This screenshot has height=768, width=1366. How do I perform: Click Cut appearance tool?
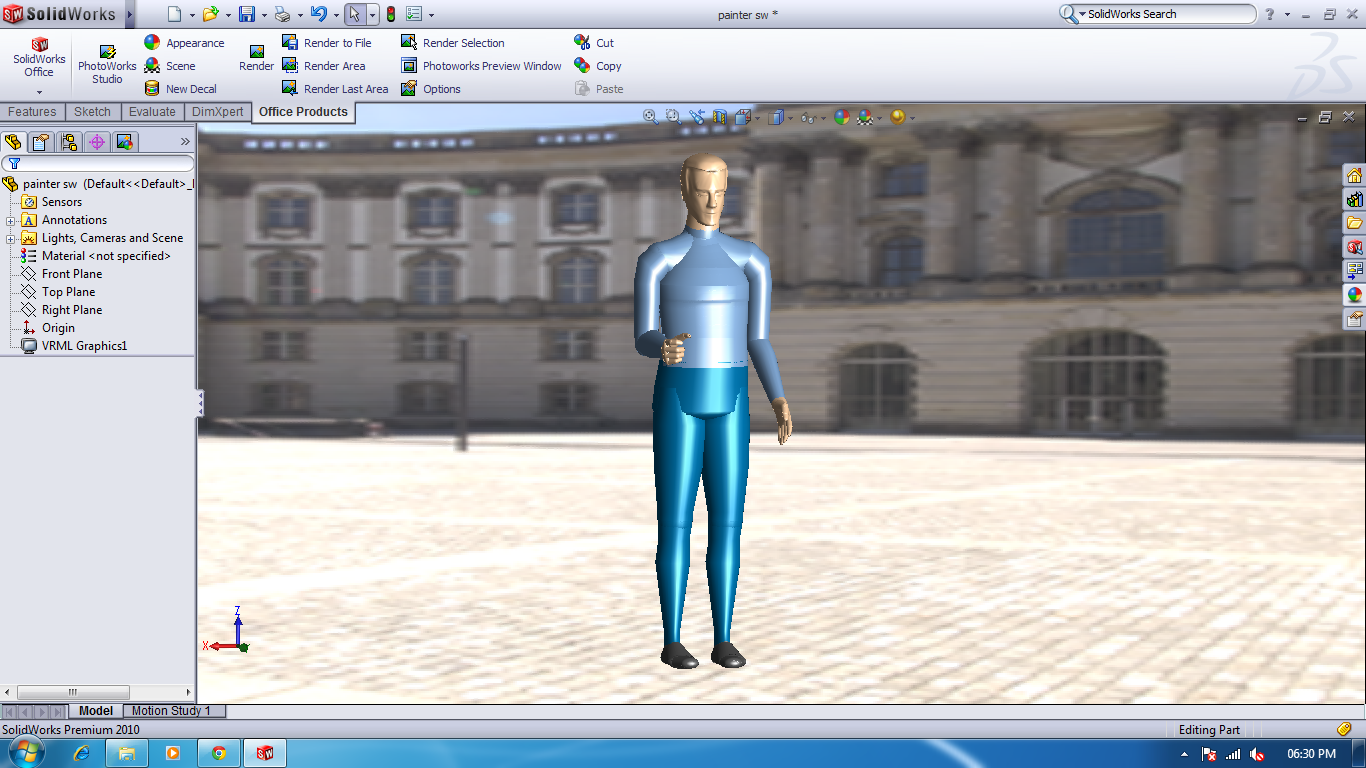tap(594, 43)
